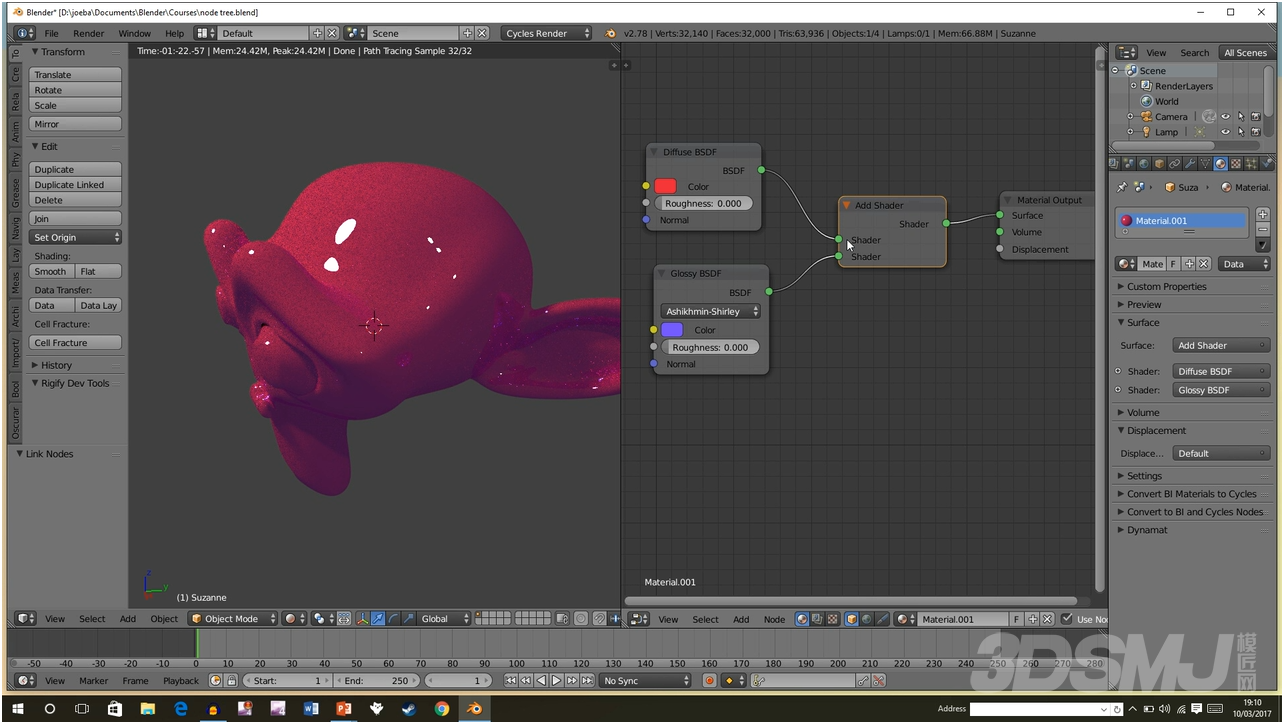Select compositing nodes type in node editor header
This screenshot has width=1284, height=724.
click(817, 619)
